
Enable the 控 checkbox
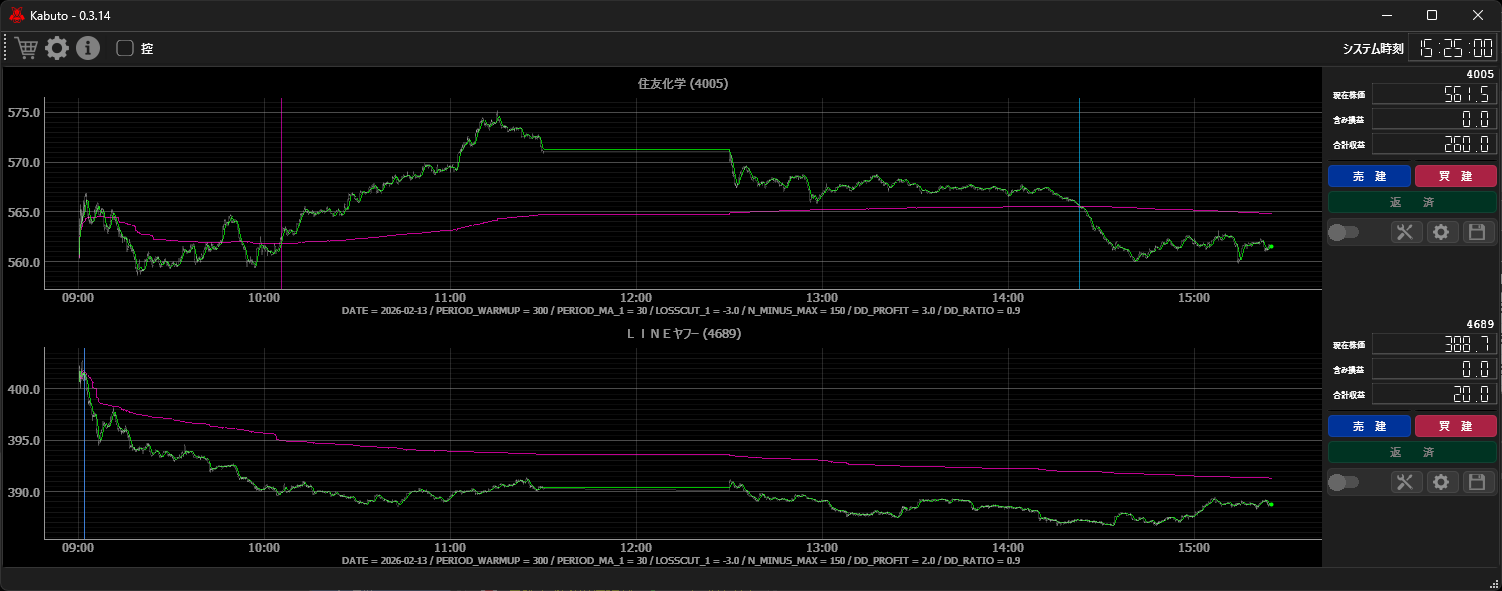pos(125,48)
